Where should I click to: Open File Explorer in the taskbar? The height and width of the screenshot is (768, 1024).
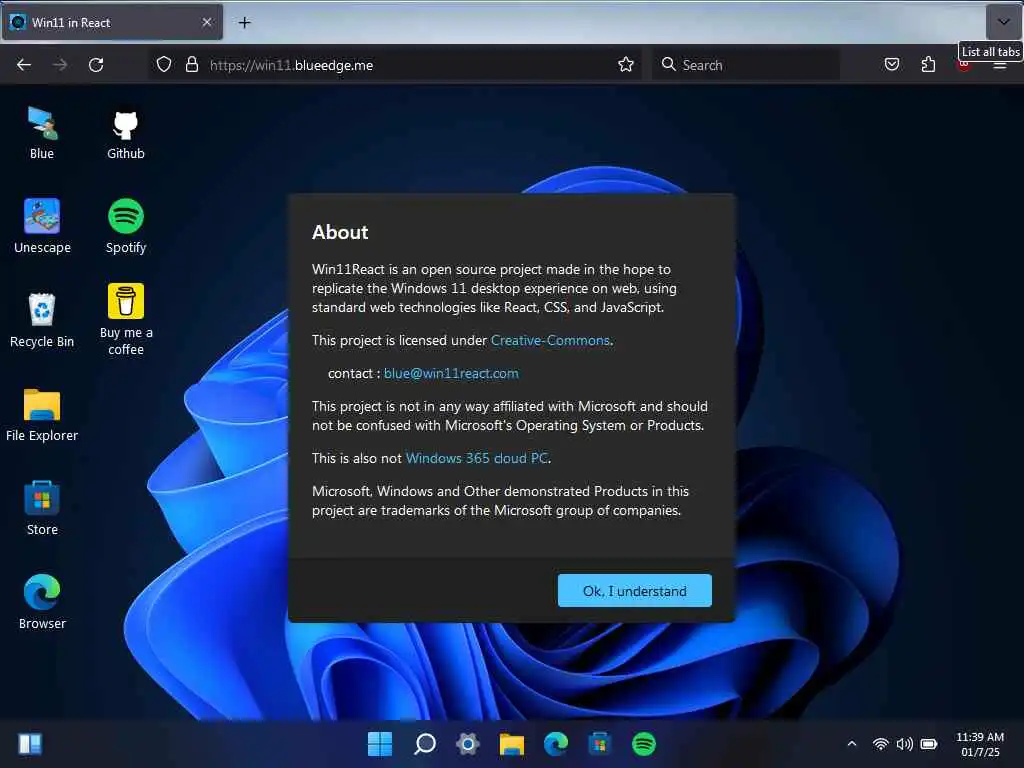point(512,744)
